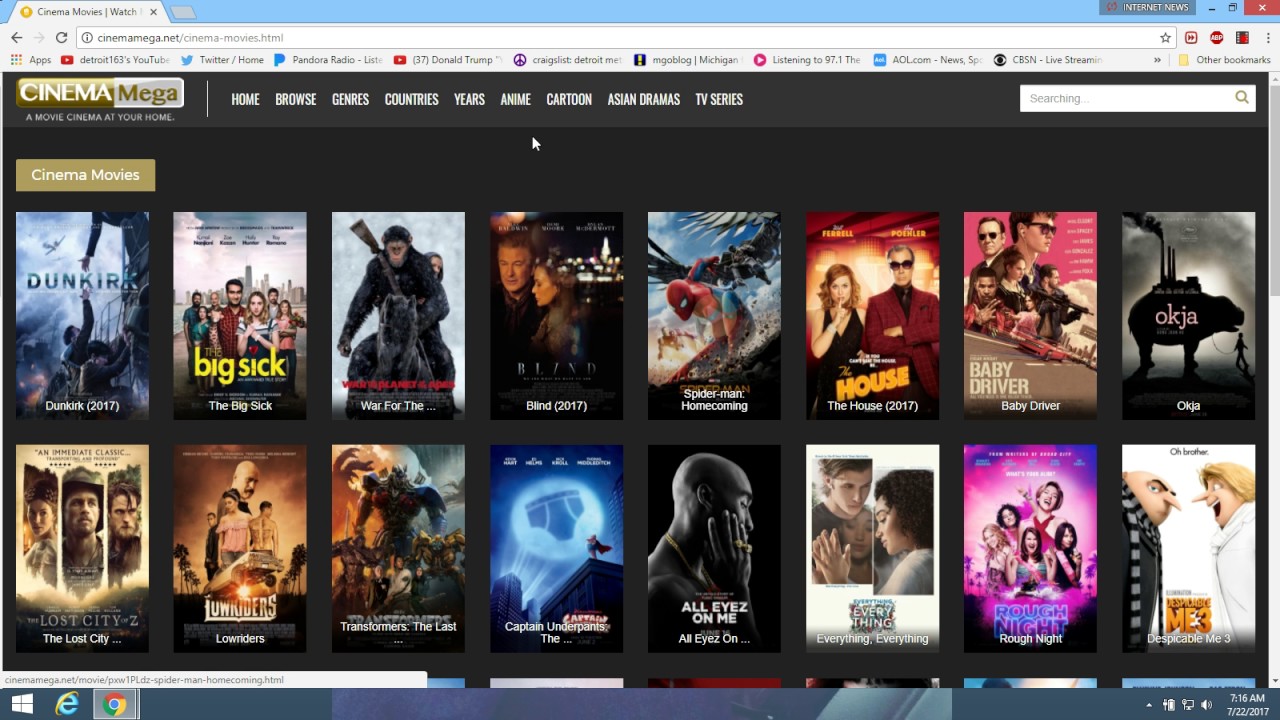1280x720 pixels.
Task: Open the CARTOON menu item
Action: [x=569, y=99]
